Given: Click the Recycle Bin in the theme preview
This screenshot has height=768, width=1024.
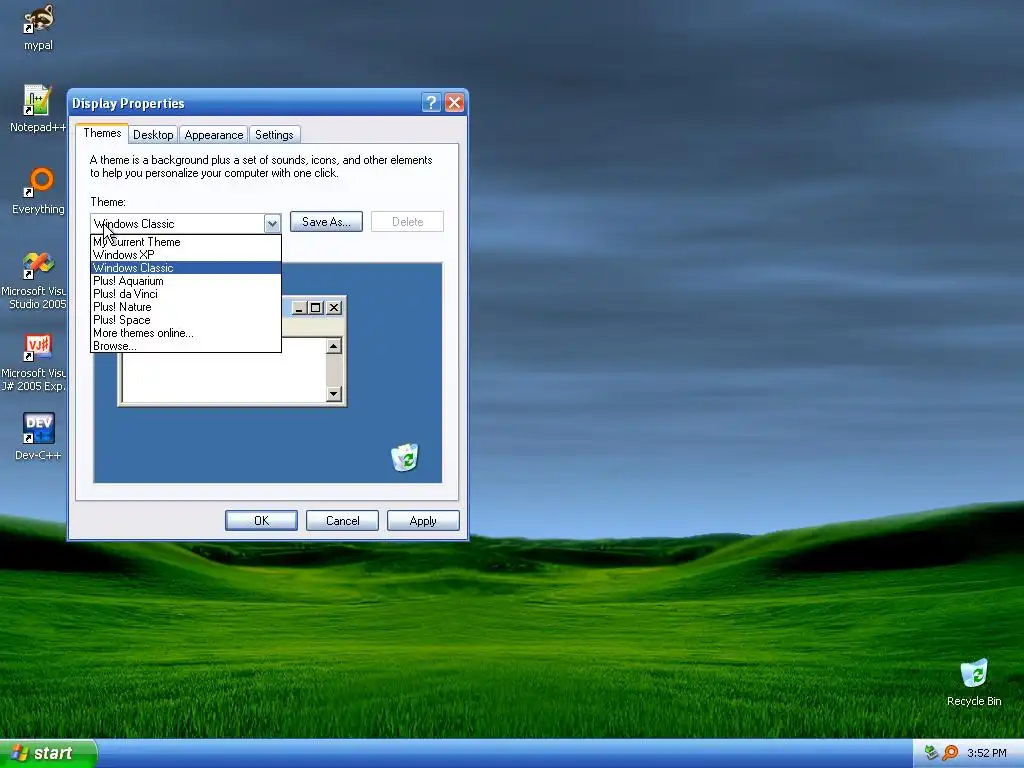Looking at the screenshot, I should click(405, 457).
